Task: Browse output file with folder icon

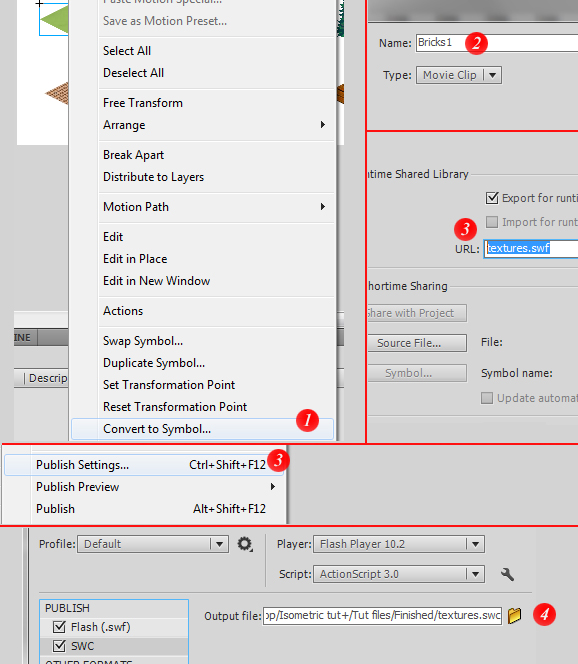Action: tap(514, 615)
